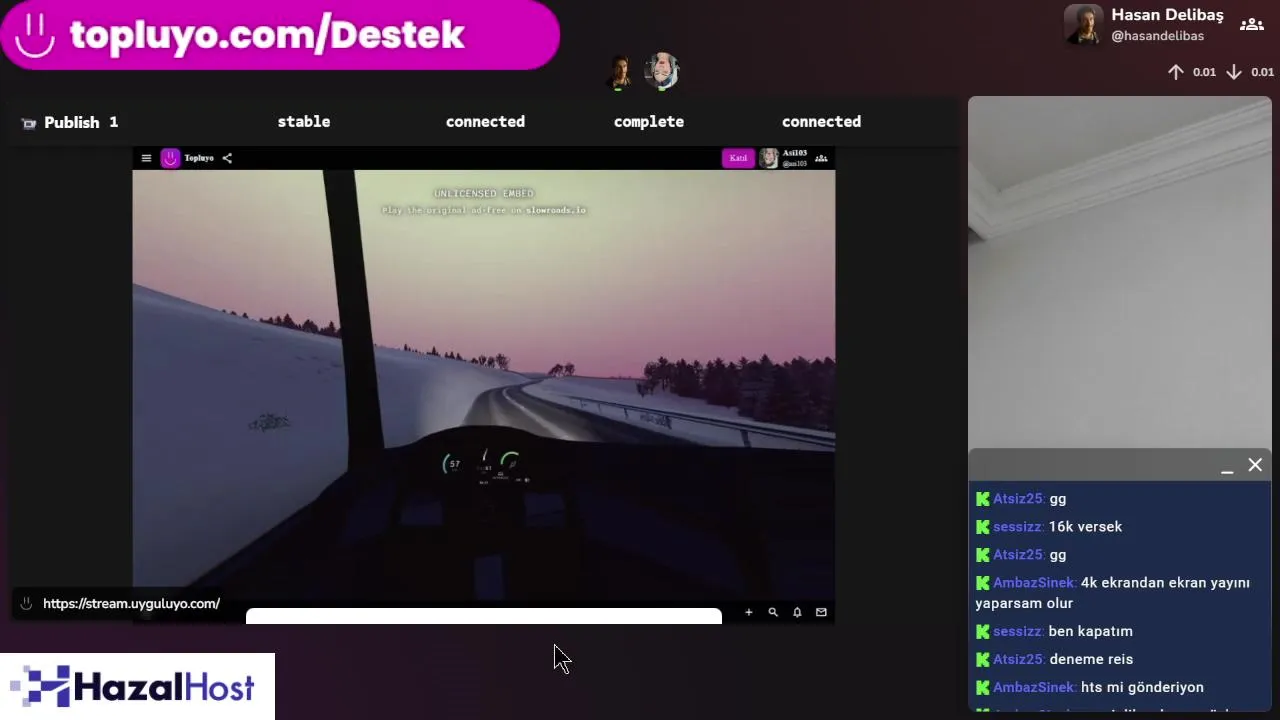This screenshot has width=1280, height=720.
Task: Select the second, upside-down participant avatar
Action: [x=661, y=71]
